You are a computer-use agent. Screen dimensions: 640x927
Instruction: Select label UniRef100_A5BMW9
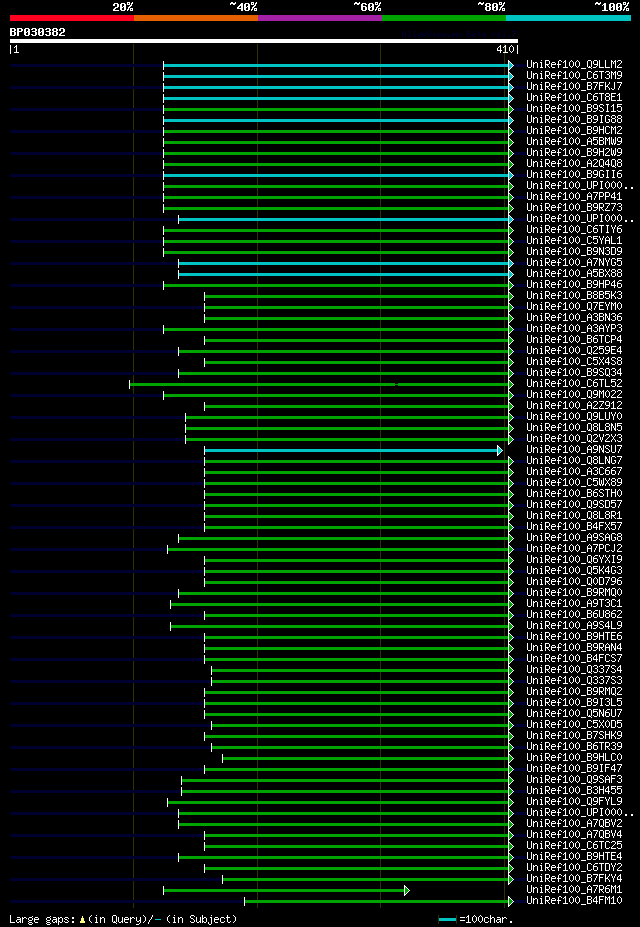click(574, 141)
